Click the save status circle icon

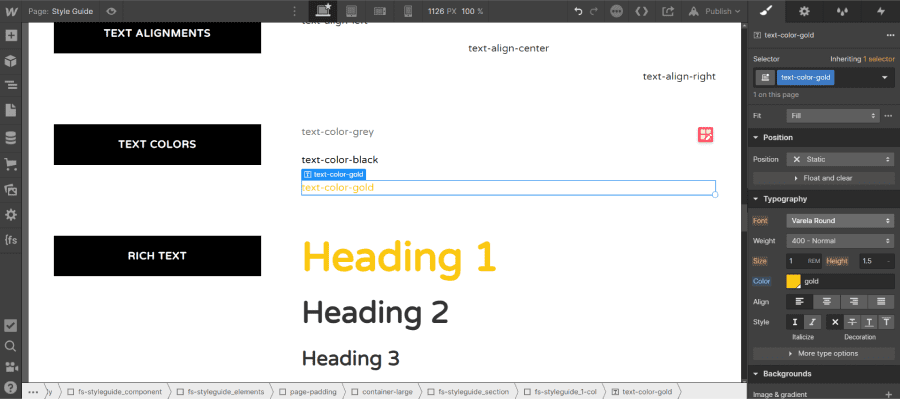click(616, 11)
